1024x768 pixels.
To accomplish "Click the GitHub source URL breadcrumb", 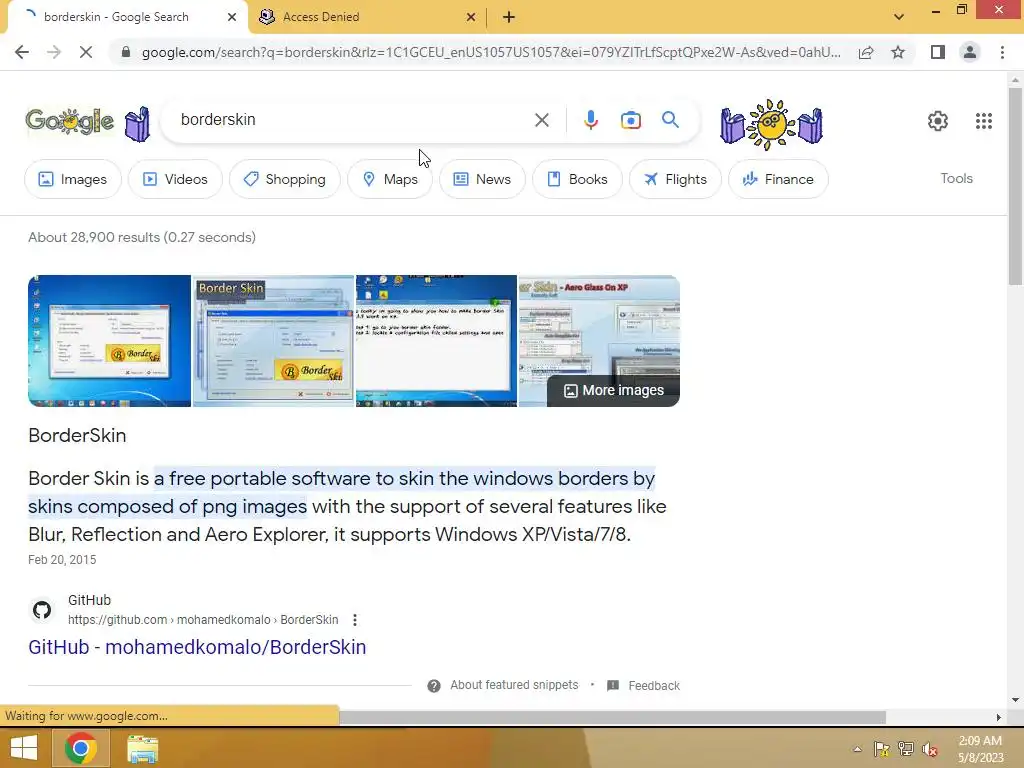I will (x=202, y=620).
